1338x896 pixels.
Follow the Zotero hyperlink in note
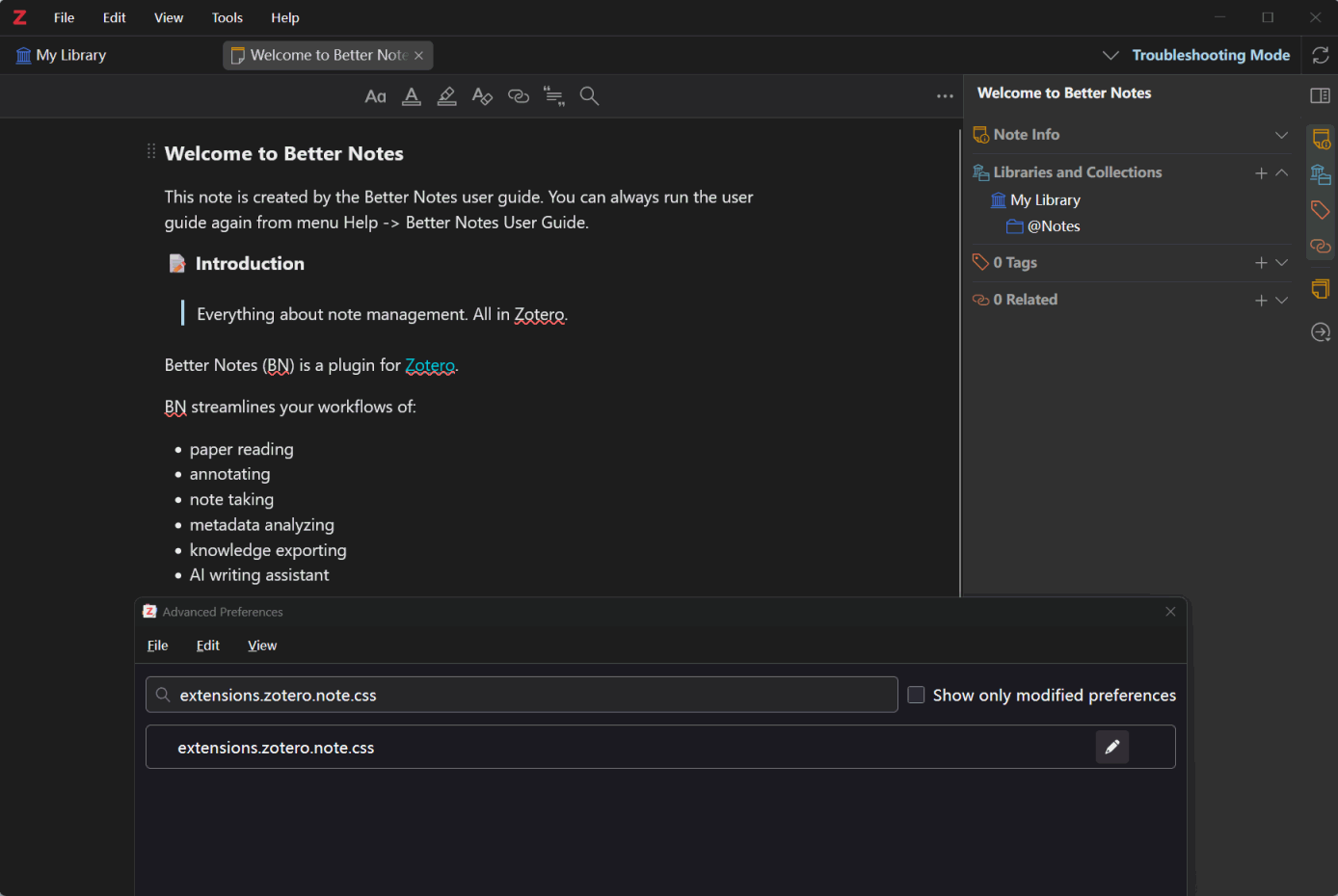click(430, 365)
